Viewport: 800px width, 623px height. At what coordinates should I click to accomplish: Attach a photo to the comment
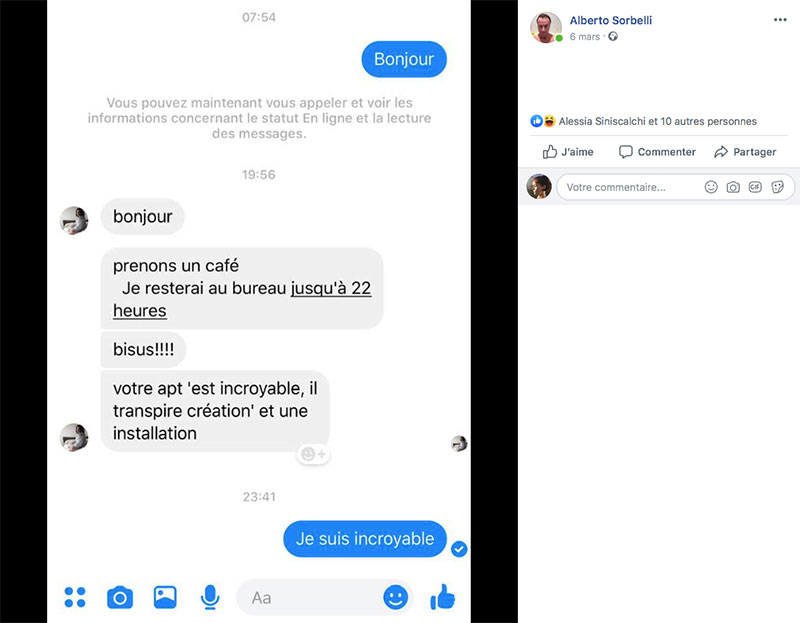pos(733,187)
